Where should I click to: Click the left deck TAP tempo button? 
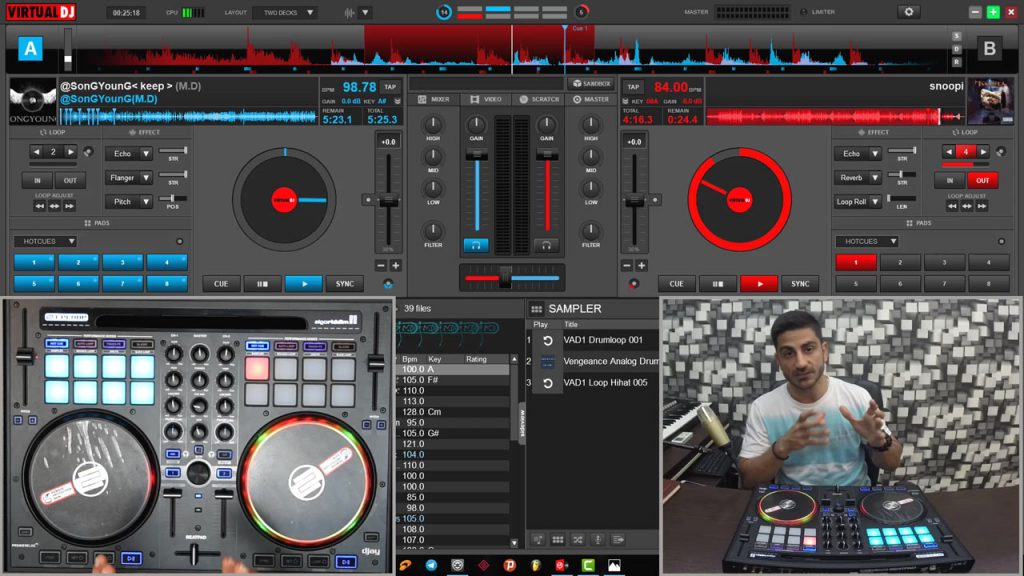(x=390, y=87)
